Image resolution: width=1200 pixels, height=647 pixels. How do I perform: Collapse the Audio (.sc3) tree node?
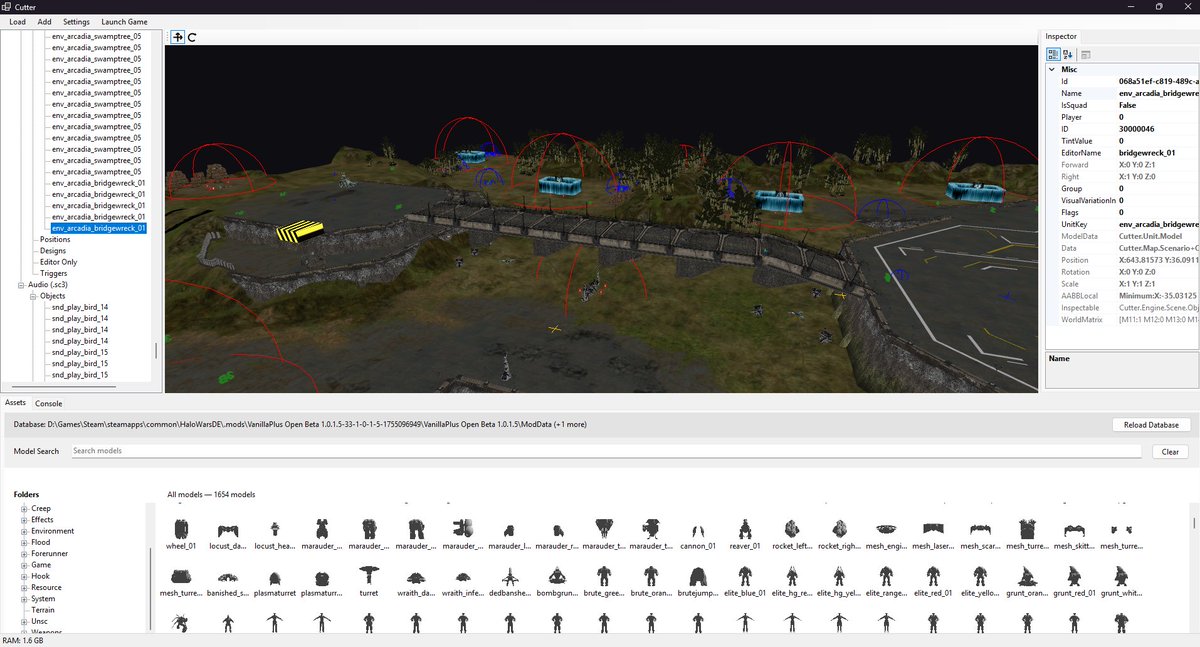coord(19,285)
